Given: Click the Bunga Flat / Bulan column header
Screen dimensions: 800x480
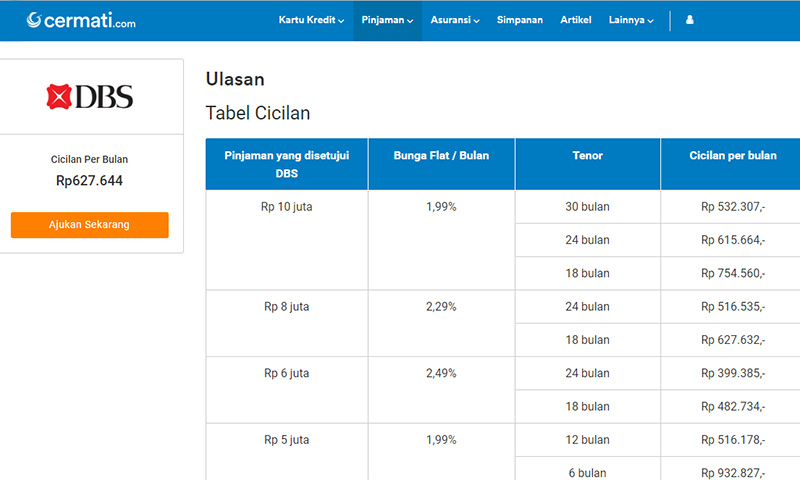Looking at the screenshot, I should click(441, 164).
